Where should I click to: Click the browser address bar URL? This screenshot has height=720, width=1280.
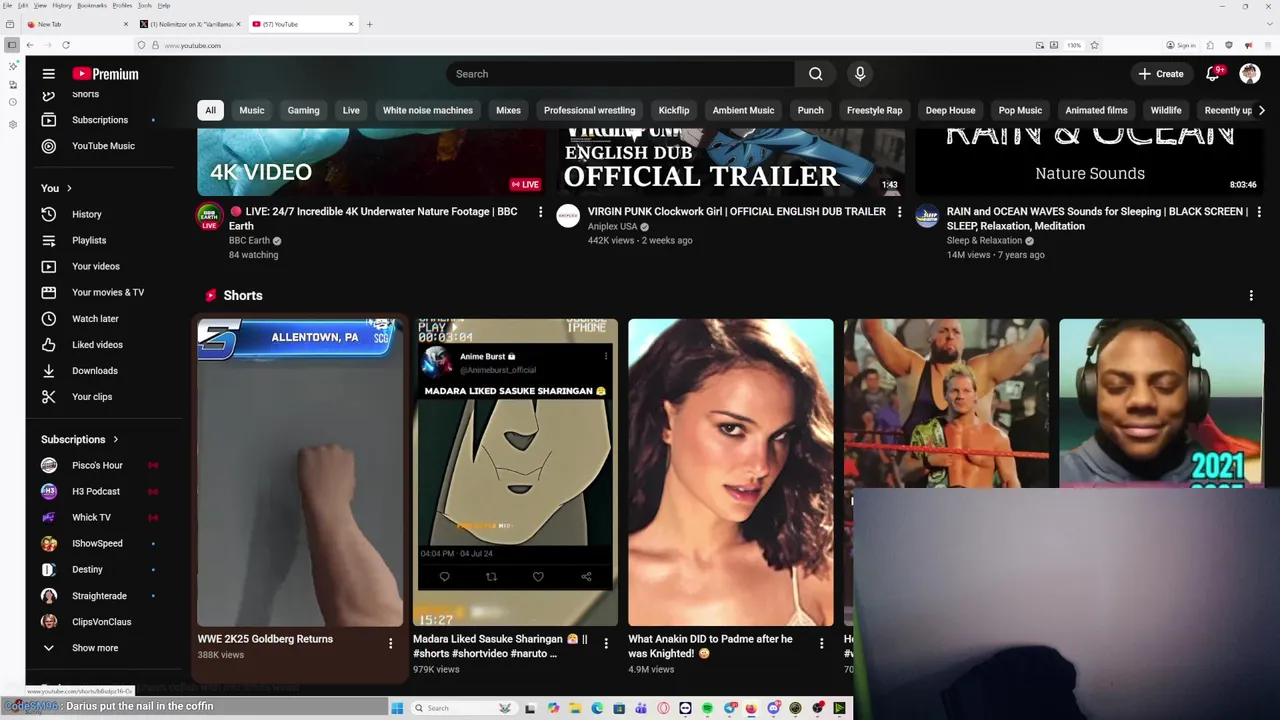193,45
